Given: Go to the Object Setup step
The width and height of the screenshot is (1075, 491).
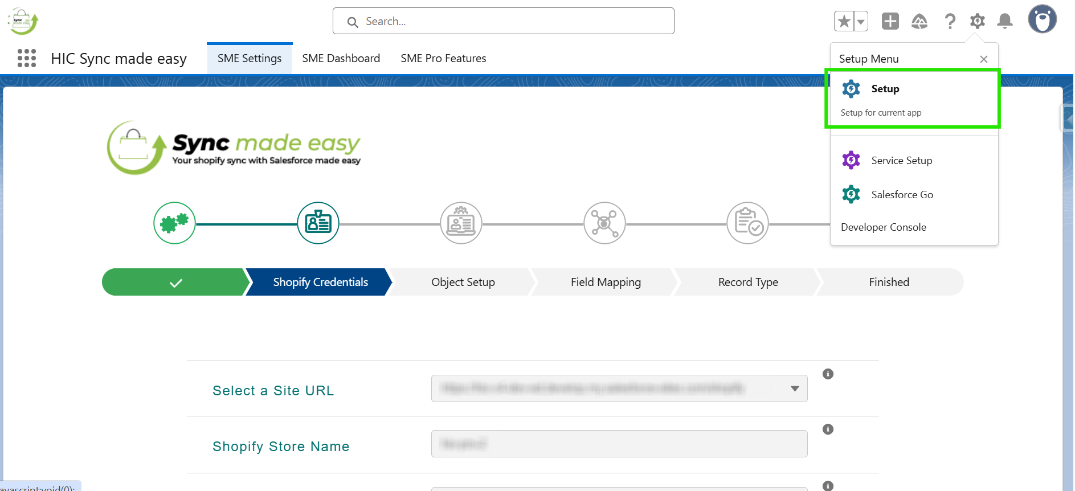Looking at the screenshot, I should 463,282.
